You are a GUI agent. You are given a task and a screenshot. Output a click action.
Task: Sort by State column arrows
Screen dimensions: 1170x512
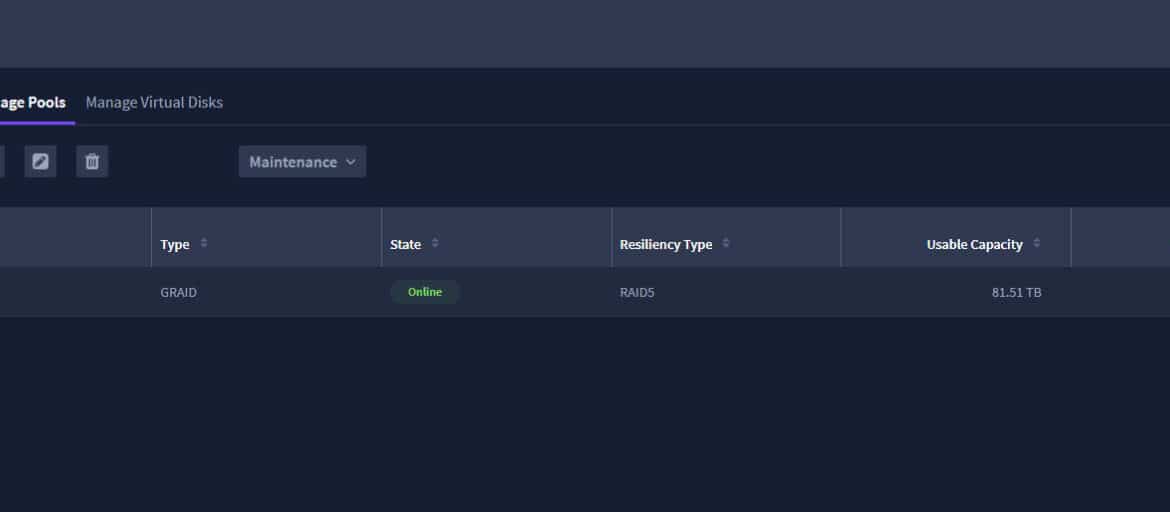pyautogui.click(x=435, y=243)
